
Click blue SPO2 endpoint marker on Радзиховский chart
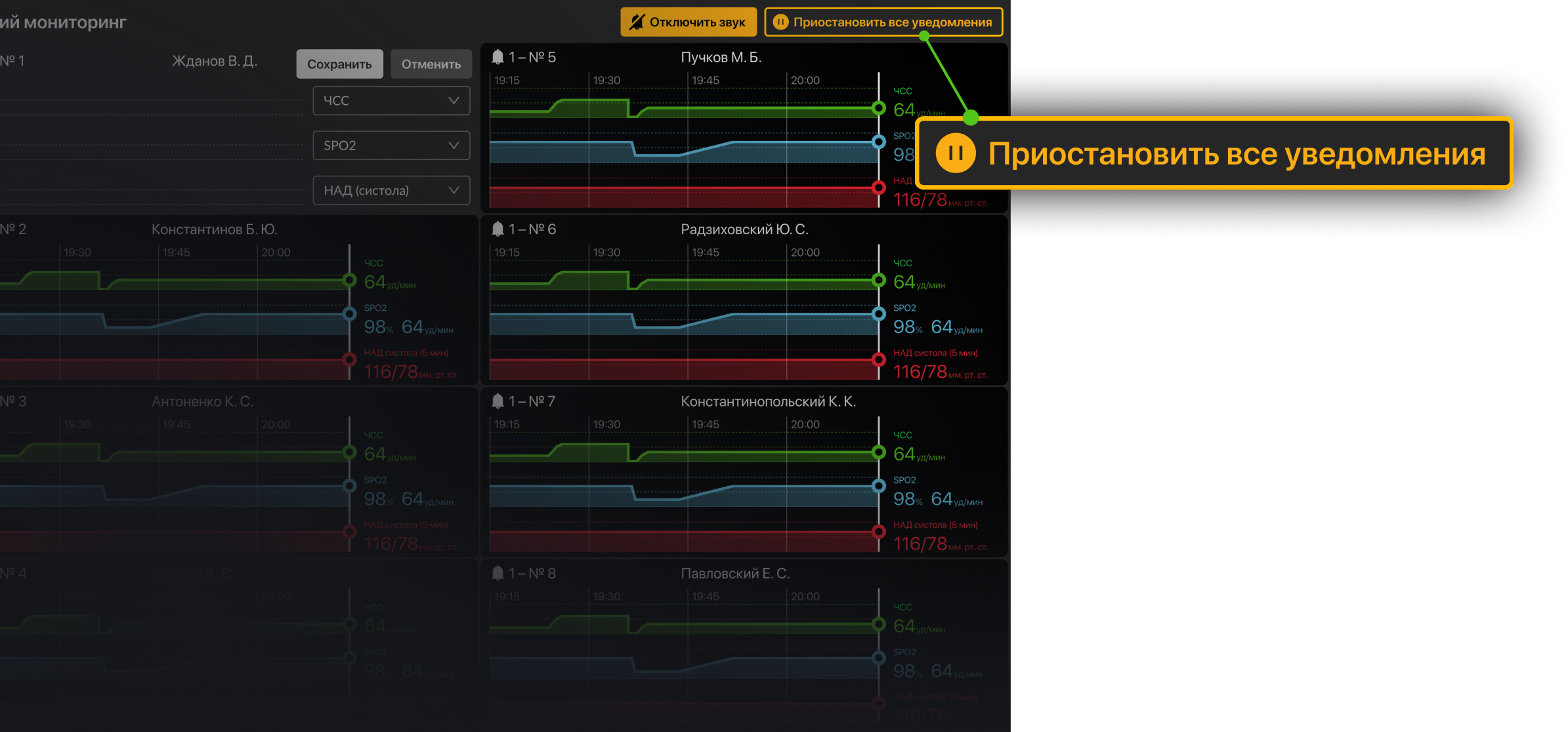(878, 314)
